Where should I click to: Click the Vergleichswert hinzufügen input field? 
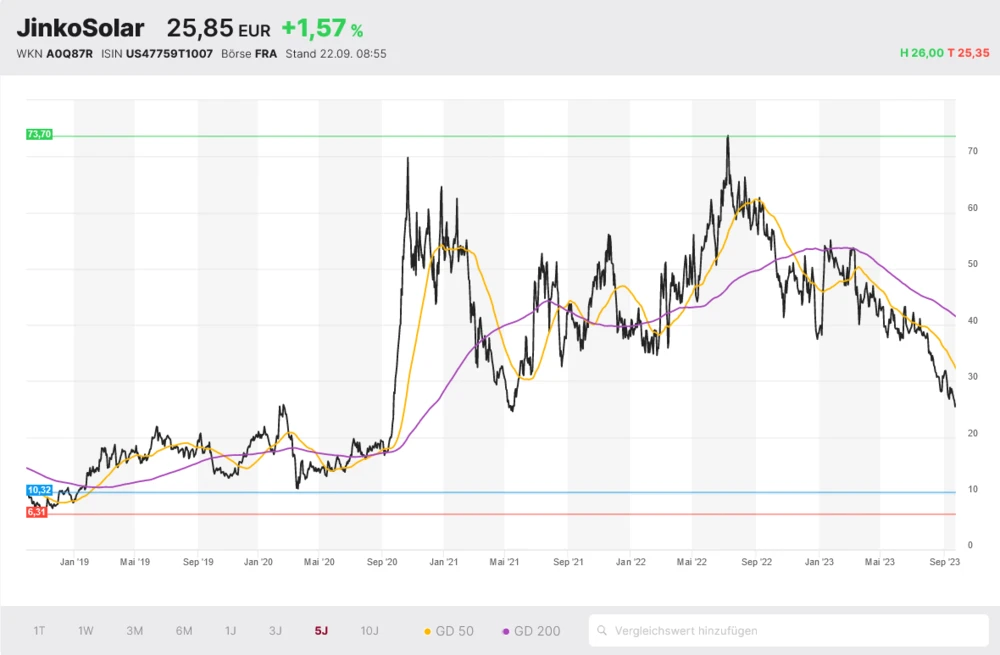(x=790, y=631)
